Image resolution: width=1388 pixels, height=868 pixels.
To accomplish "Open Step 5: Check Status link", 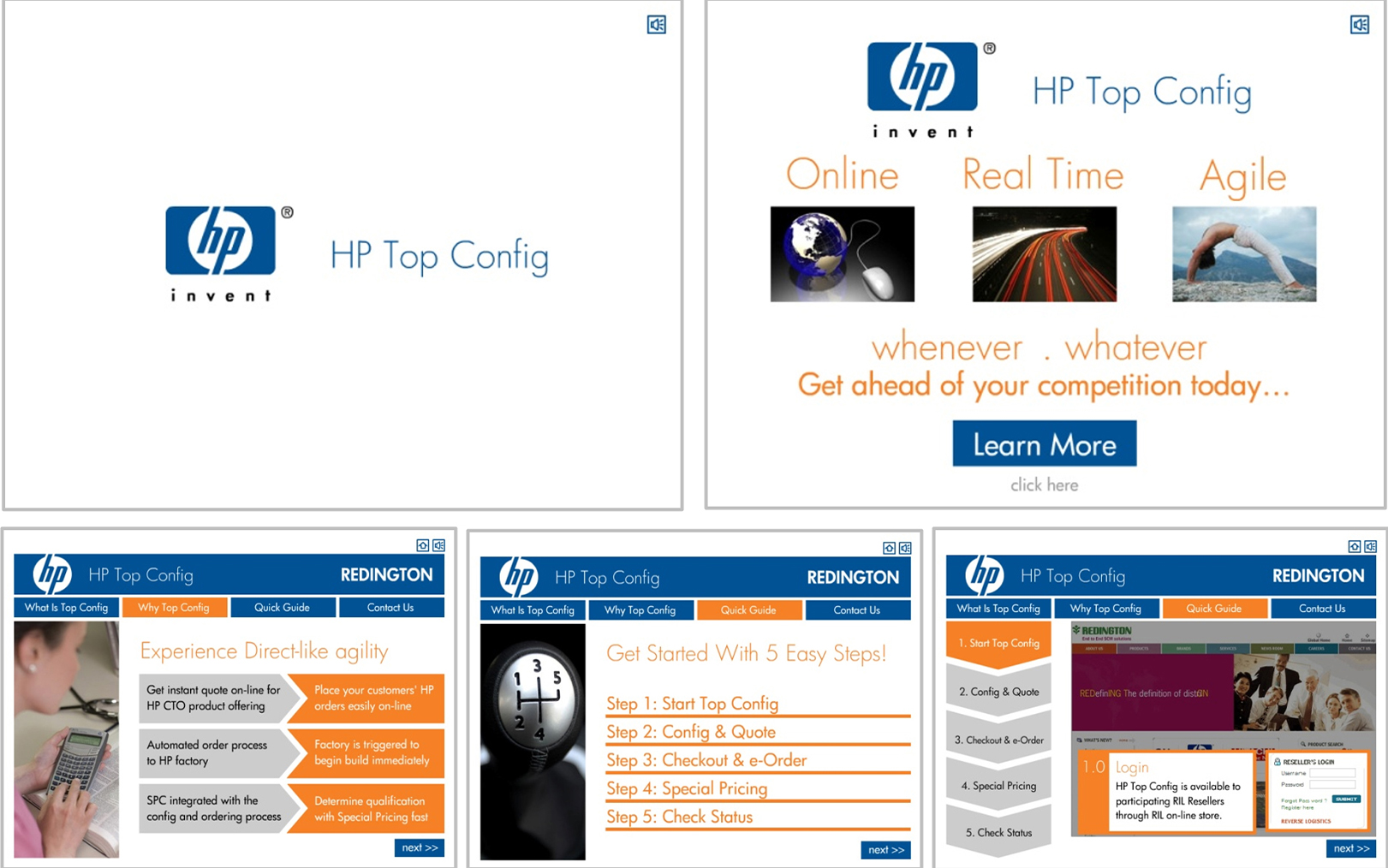I will (x=680, y=817).
